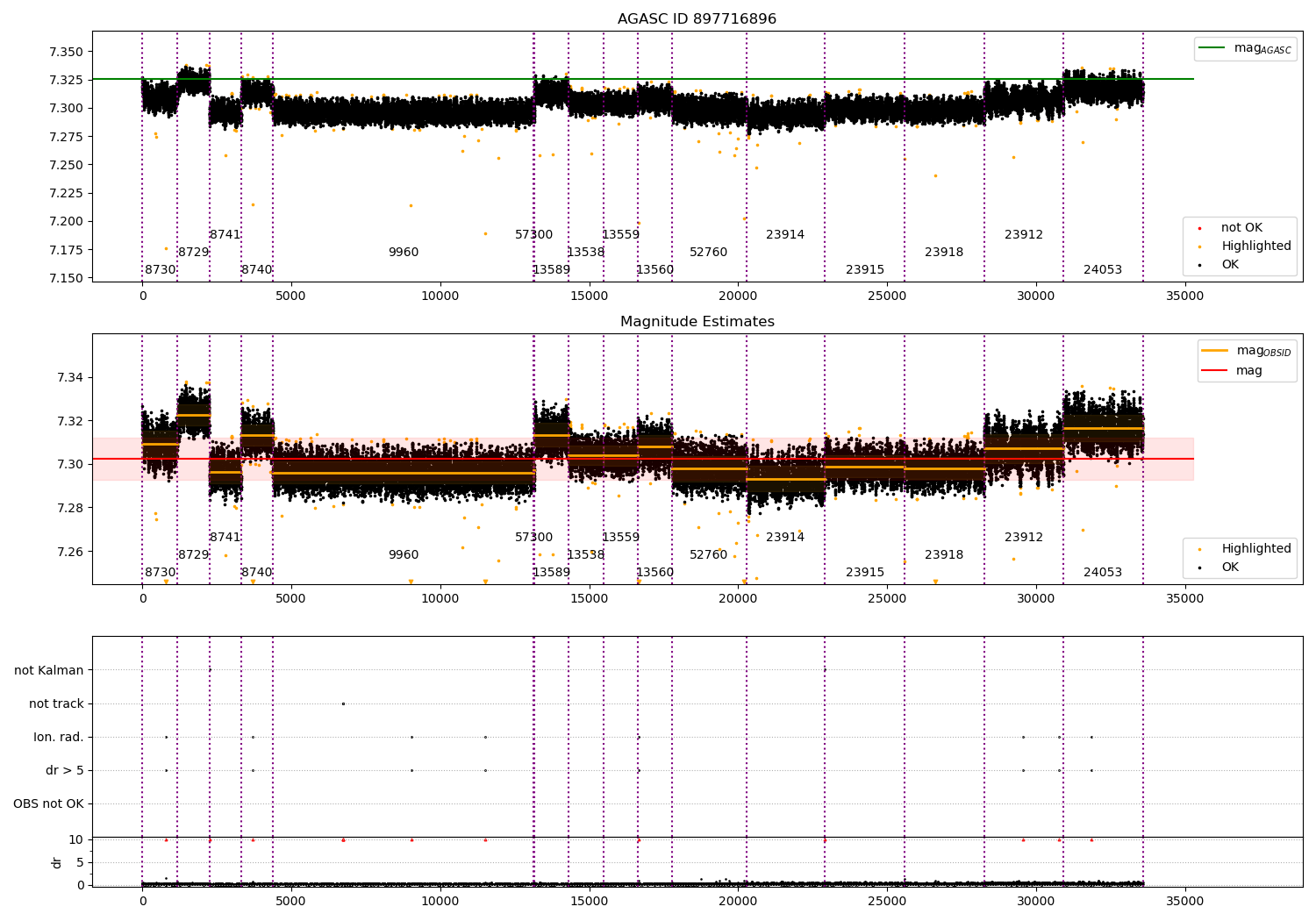Click obsid label 57300 in top plot
The height and width of the screenshot is (921, 1316).
pos(534,235)
